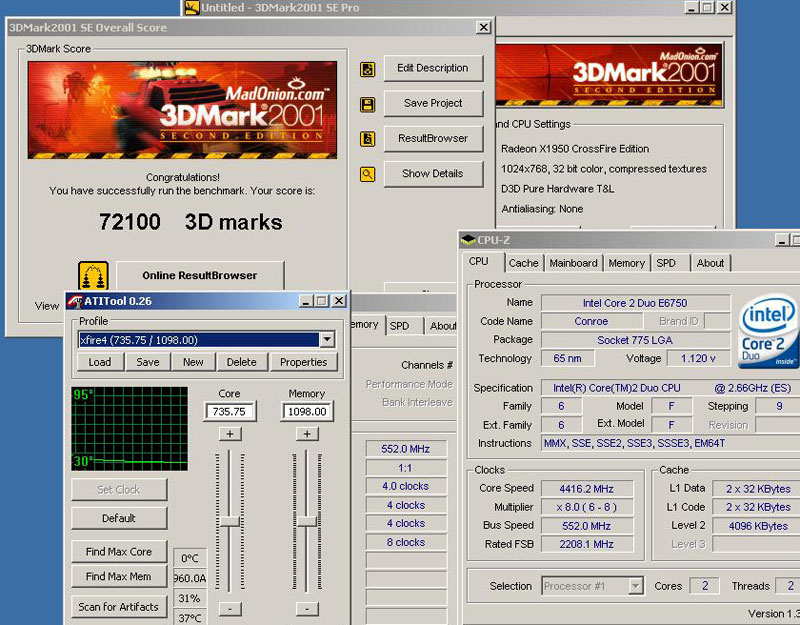
Task: Click the Show Details magnifier icon
Action: [367, 174]
